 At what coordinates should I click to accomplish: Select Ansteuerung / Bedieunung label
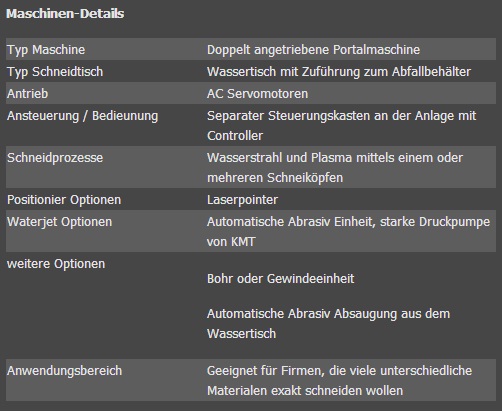coord(83,116)
